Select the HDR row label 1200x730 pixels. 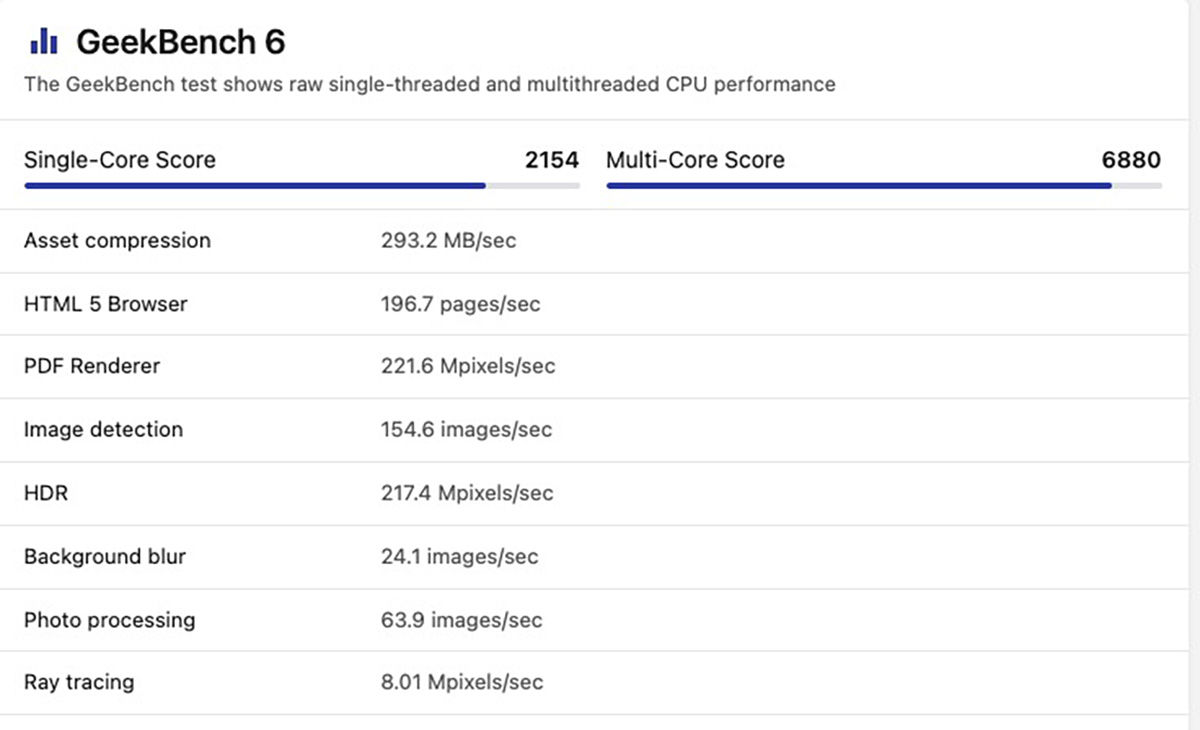pyautogui.click(x=46, y=493)
